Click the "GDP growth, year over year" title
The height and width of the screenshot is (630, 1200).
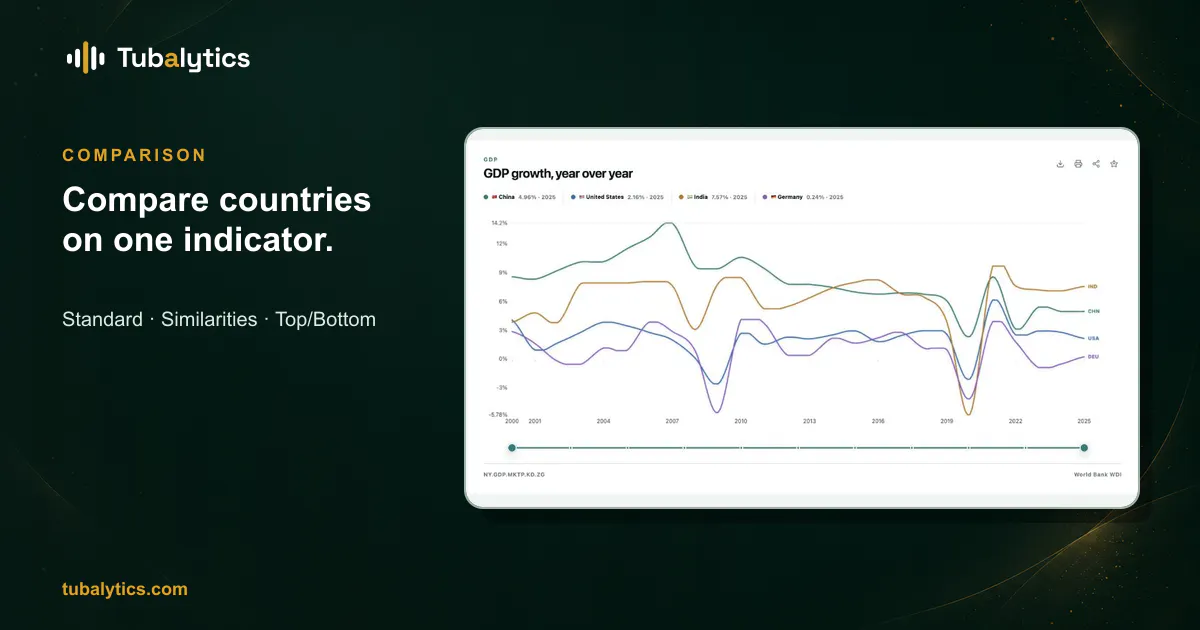tap(558, 174)
